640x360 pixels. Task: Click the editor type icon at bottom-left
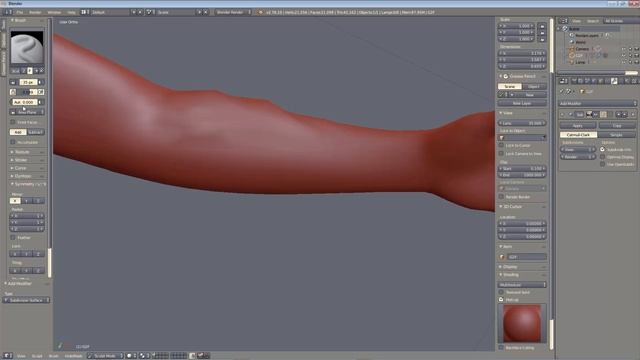click(x=8, y=356)
